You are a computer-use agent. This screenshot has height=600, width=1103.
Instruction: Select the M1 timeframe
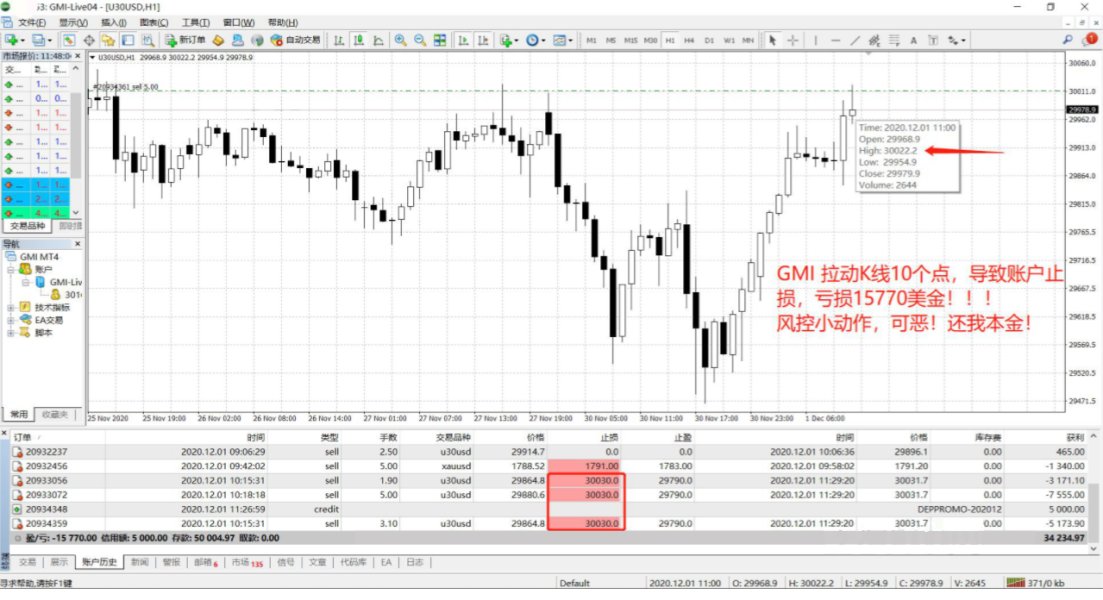(591, 40)
